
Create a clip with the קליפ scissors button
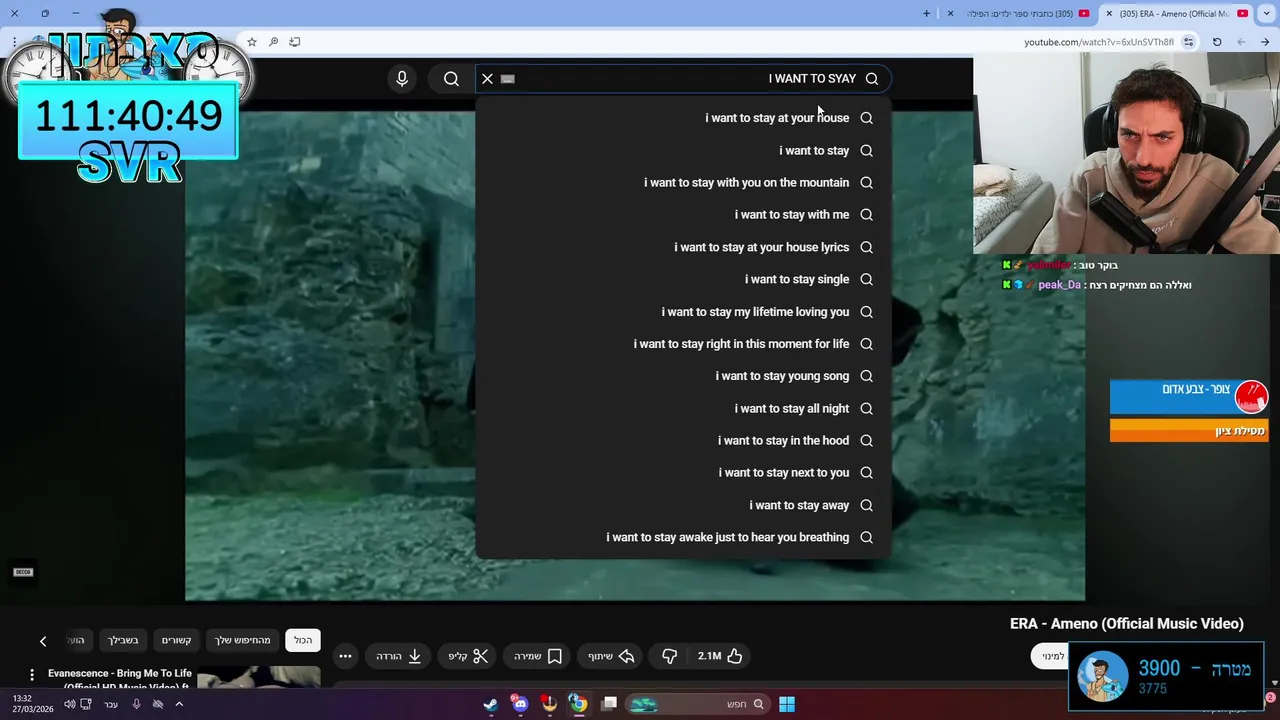point(468,656)
